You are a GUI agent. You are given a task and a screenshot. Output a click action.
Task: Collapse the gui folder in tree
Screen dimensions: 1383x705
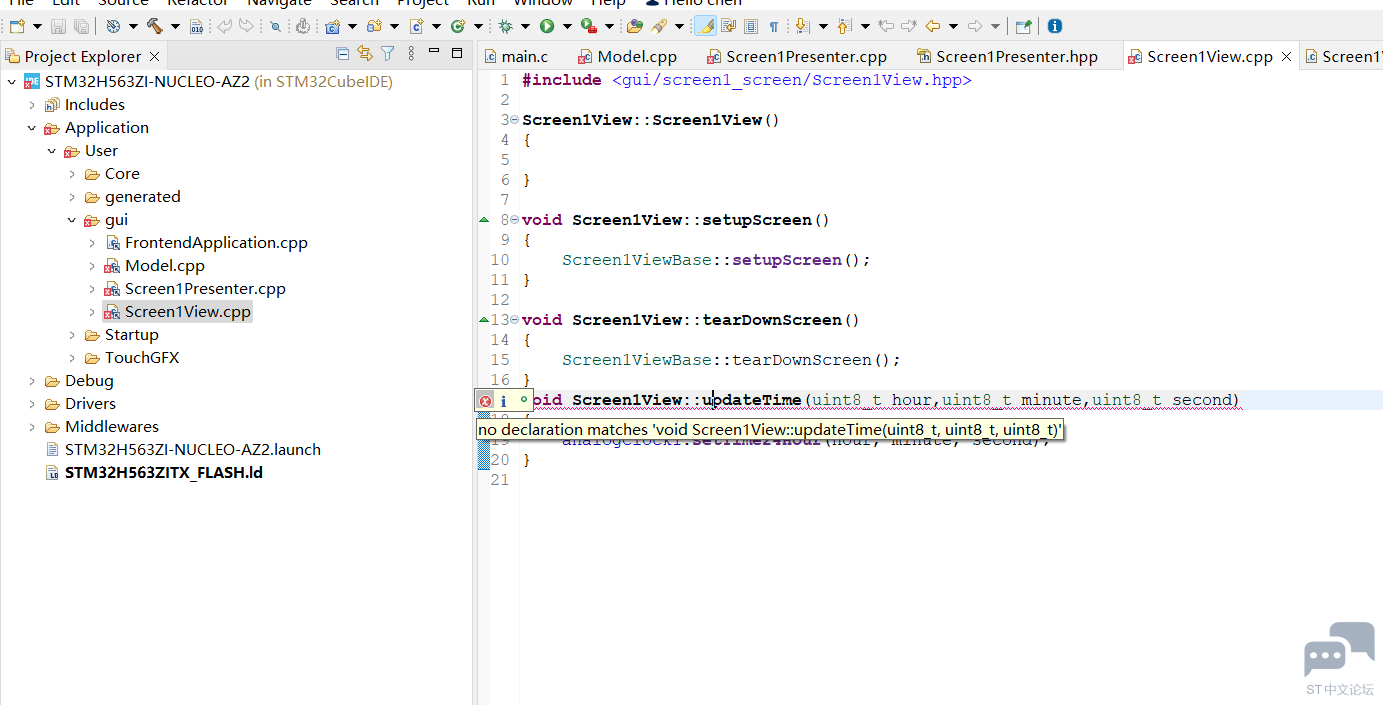pos(72,220)
